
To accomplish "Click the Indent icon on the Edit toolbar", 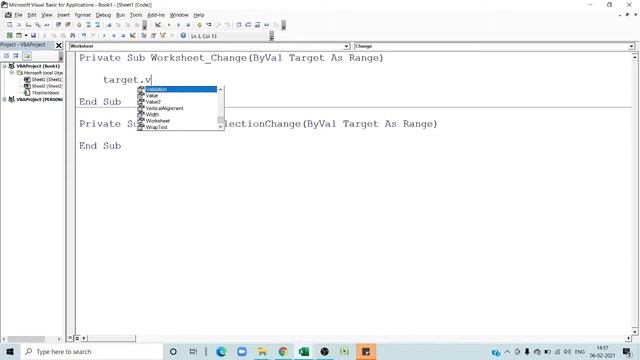I will click(x=58, y=25).
